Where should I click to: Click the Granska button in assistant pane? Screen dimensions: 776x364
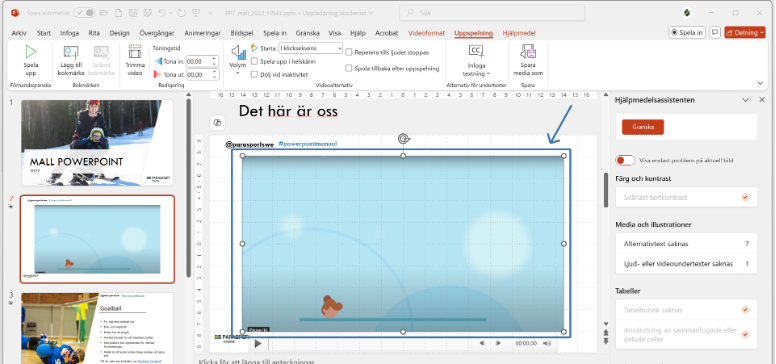642,127
